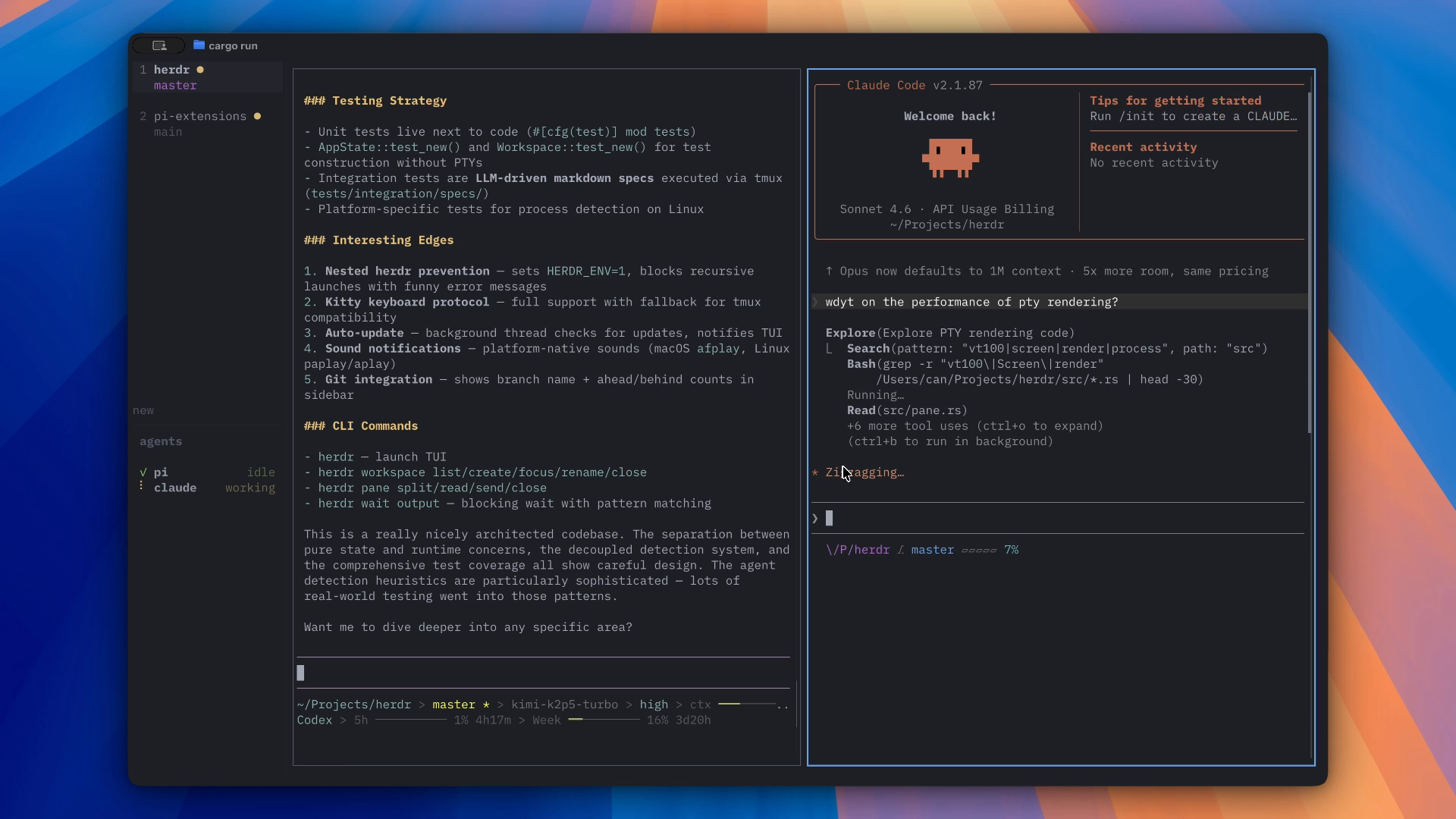Click the blue folder icon beside cargo run
This screenshot has height=819, width=1456.
198,45
